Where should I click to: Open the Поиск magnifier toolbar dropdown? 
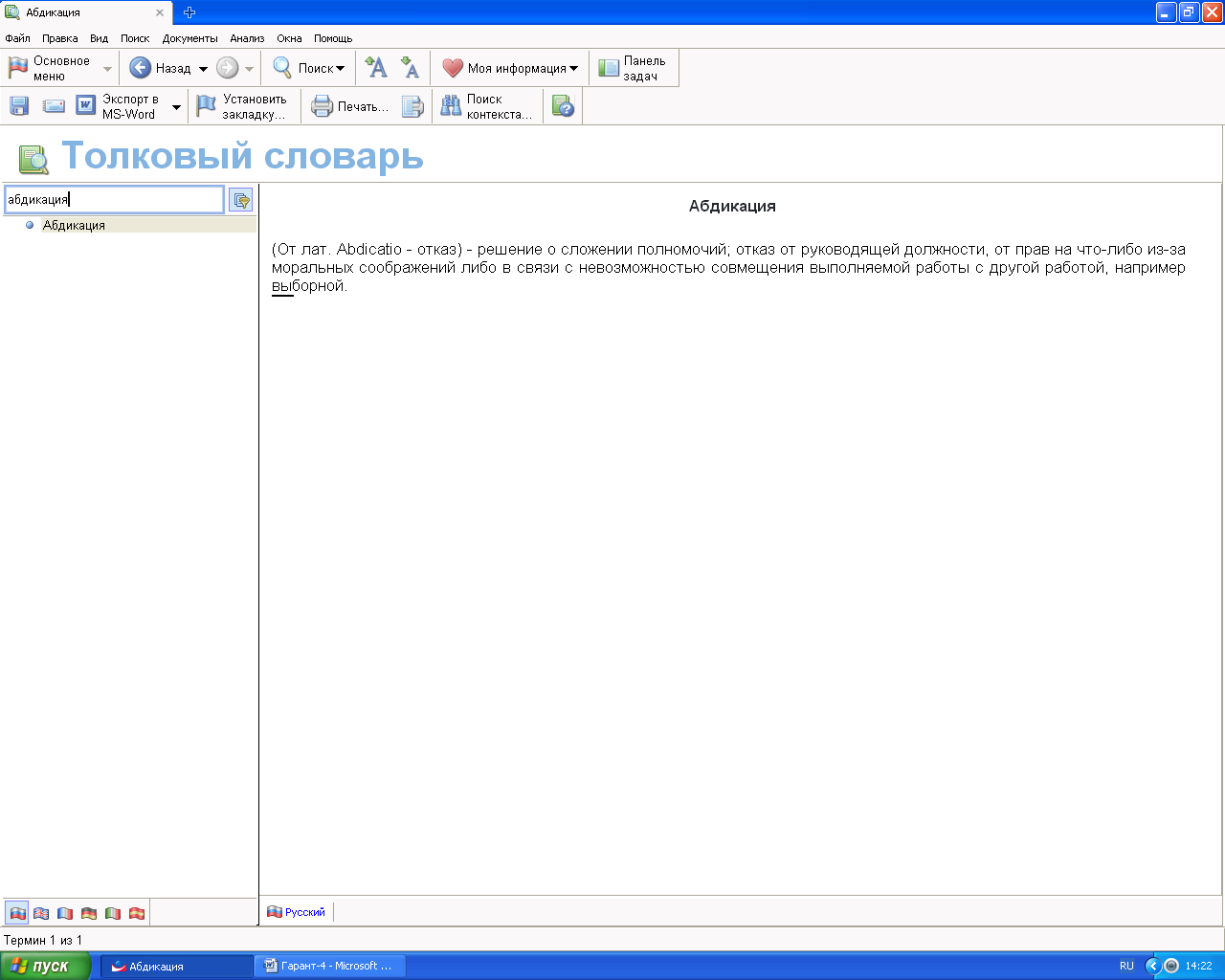pyautogui.click(x=308, y=68)
